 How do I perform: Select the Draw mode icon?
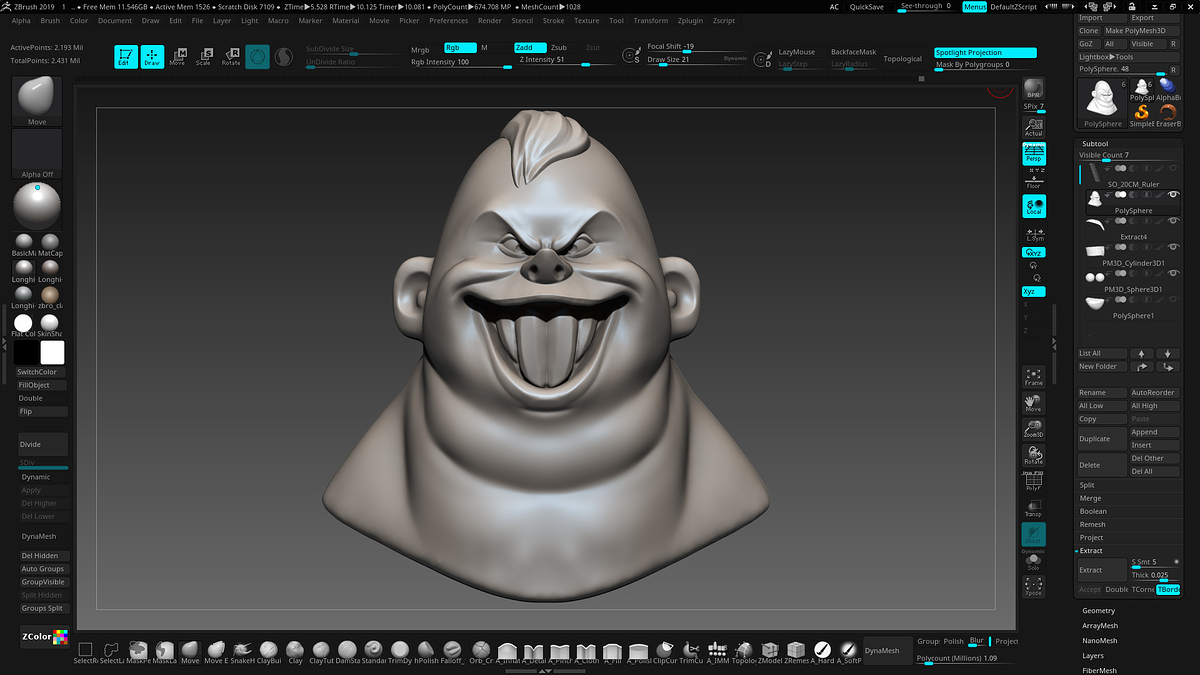pos(152,57)
